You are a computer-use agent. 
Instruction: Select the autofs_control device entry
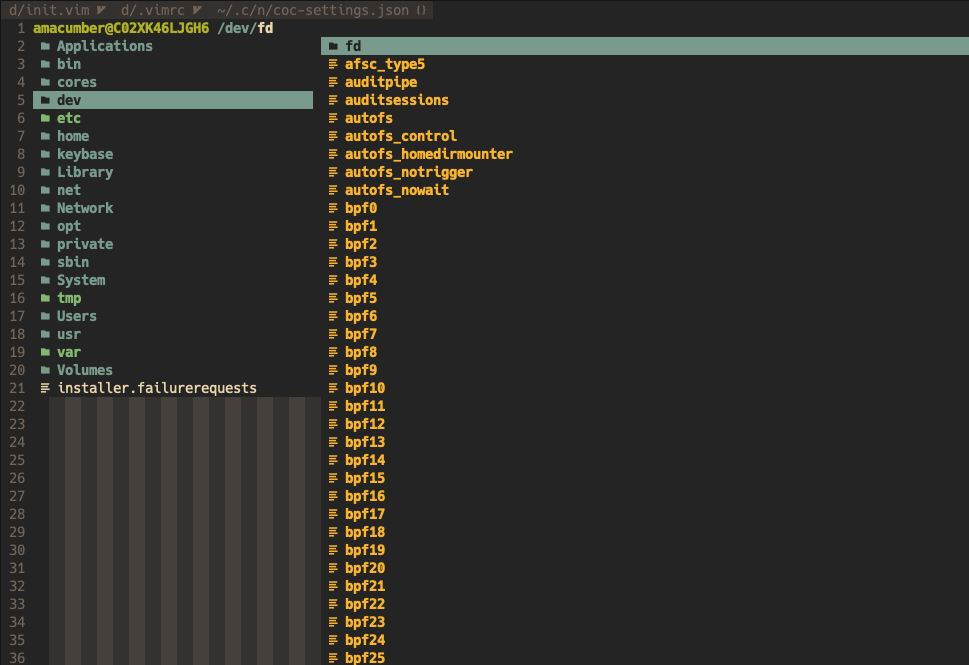401,136
